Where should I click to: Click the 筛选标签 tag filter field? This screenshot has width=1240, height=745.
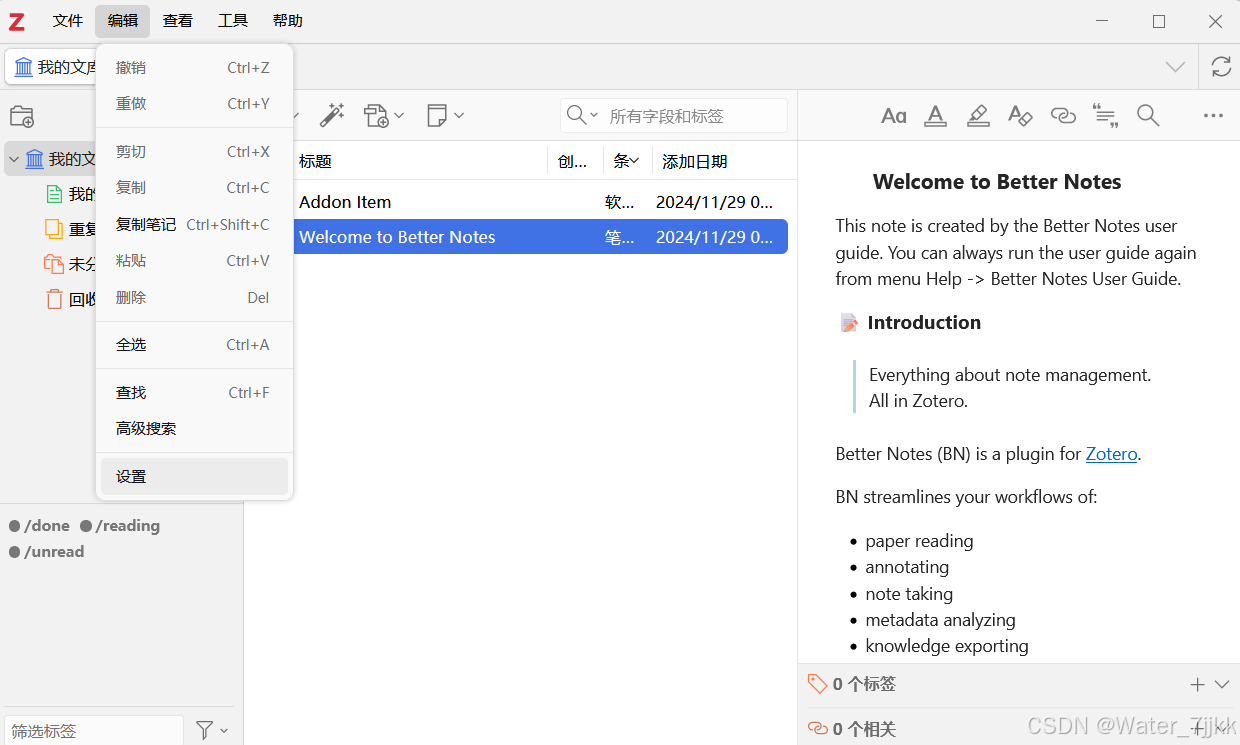pos(94,731)
